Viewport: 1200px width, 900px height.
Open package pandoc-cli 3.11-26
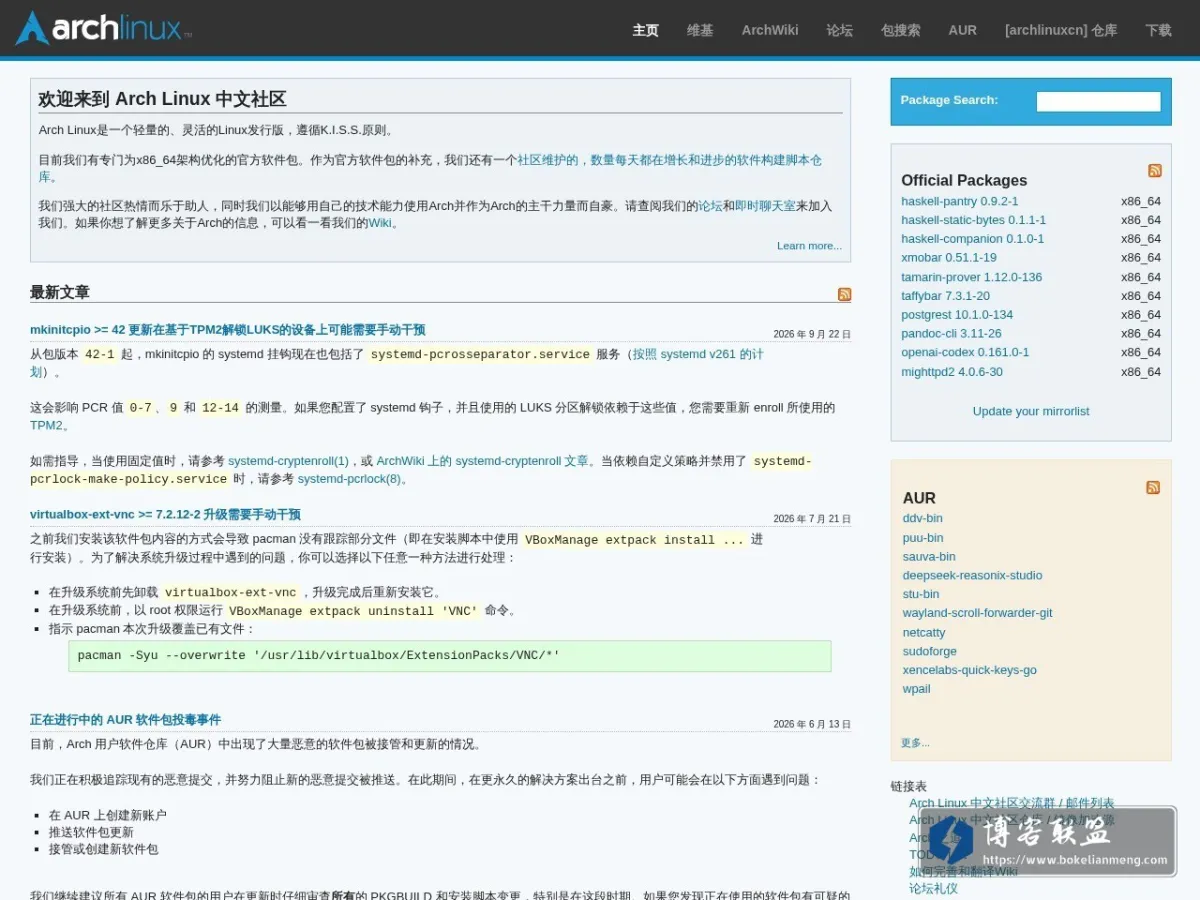tap(951, 334)
